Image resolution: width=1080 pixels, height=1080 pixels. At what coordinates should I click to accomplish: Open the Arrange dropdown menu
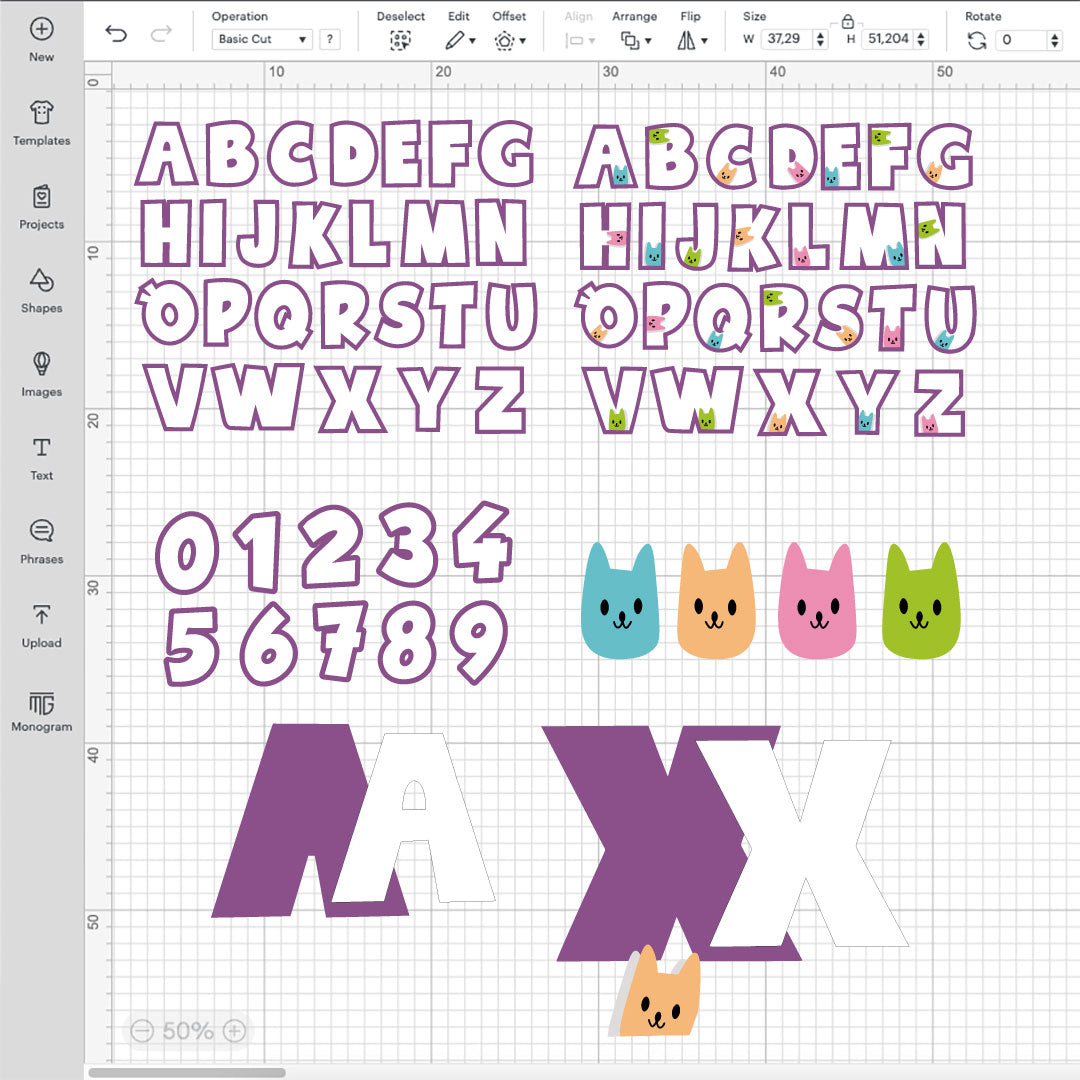pos(636,38)
